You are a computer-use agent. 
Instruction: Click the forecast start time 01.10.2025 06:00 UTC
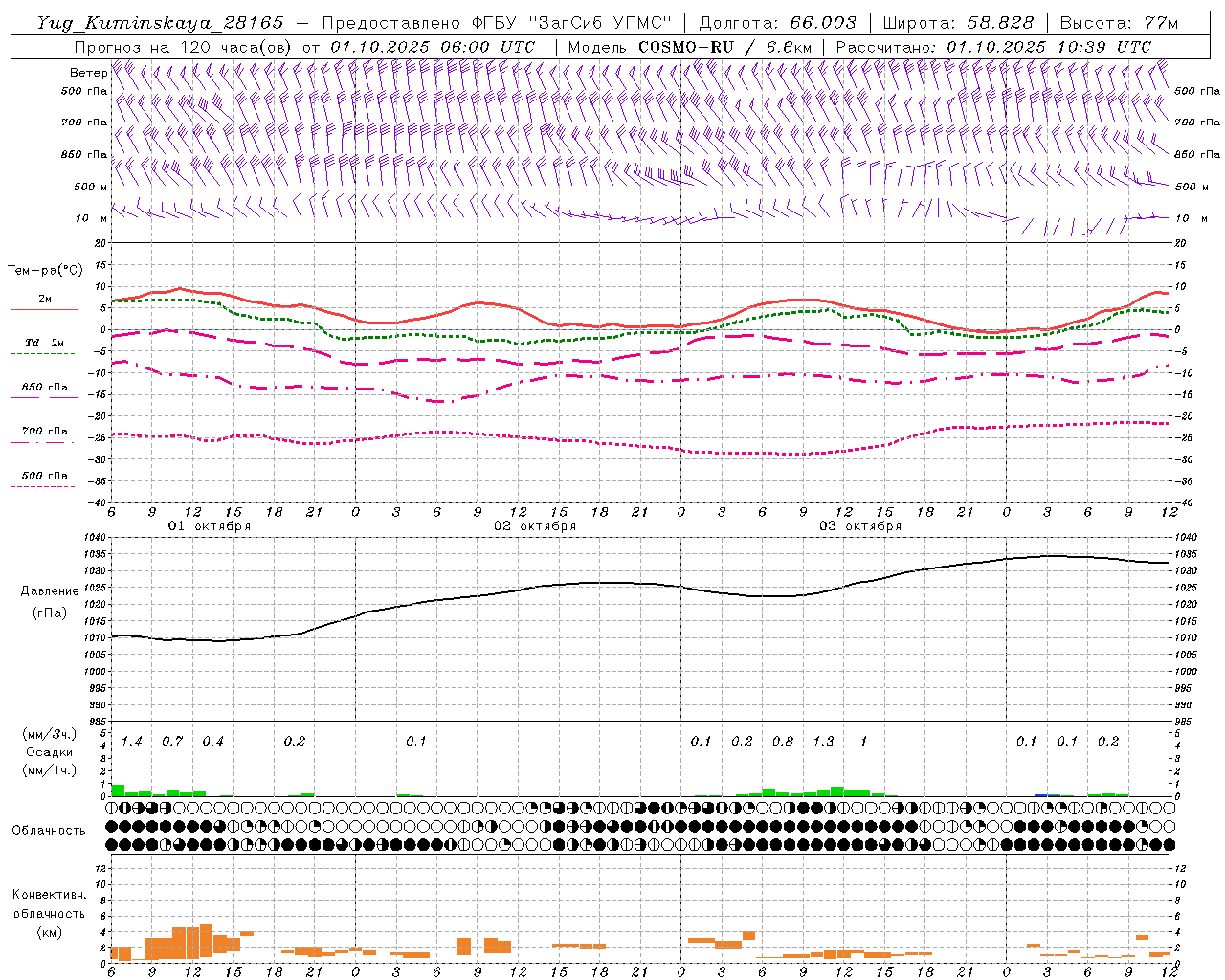[x=433, y=47]
